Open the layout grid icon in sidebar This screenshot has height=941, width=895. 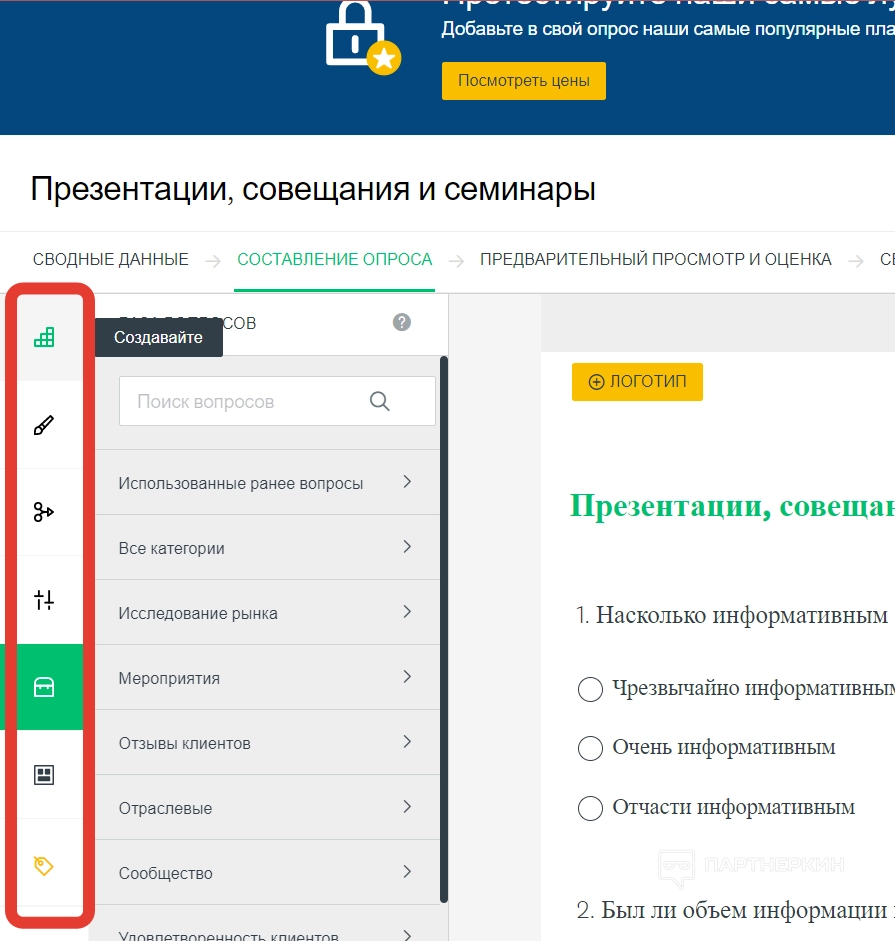point(44,775)
